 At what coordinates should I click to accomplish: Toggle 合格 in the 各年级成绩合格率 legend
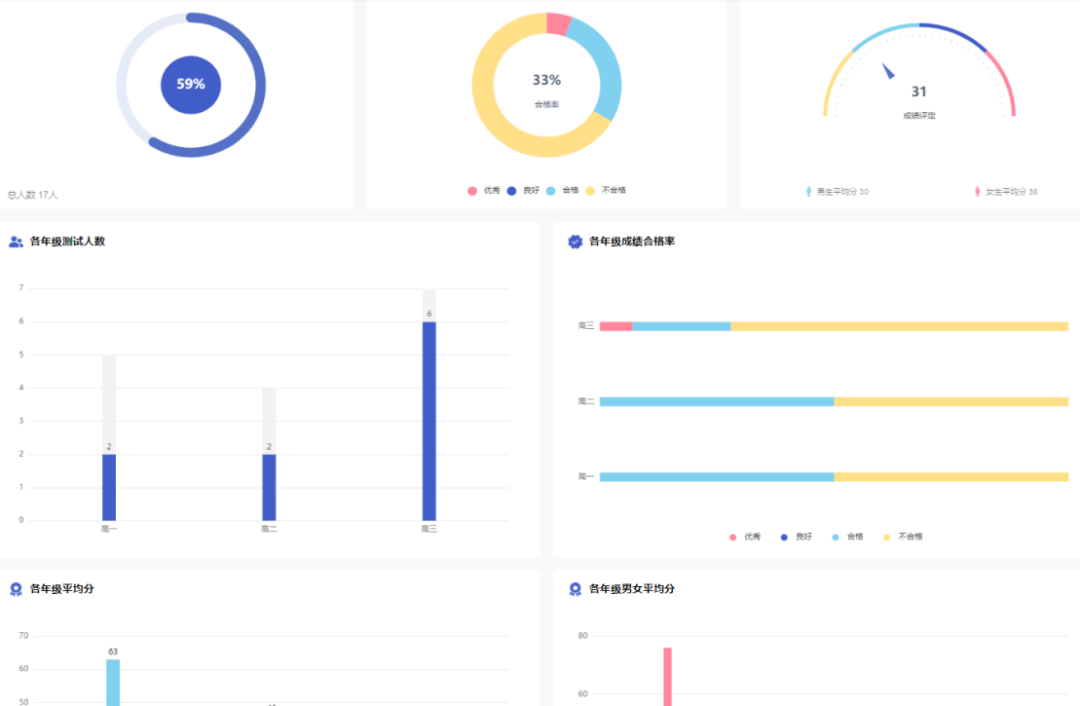click(847, 537)
